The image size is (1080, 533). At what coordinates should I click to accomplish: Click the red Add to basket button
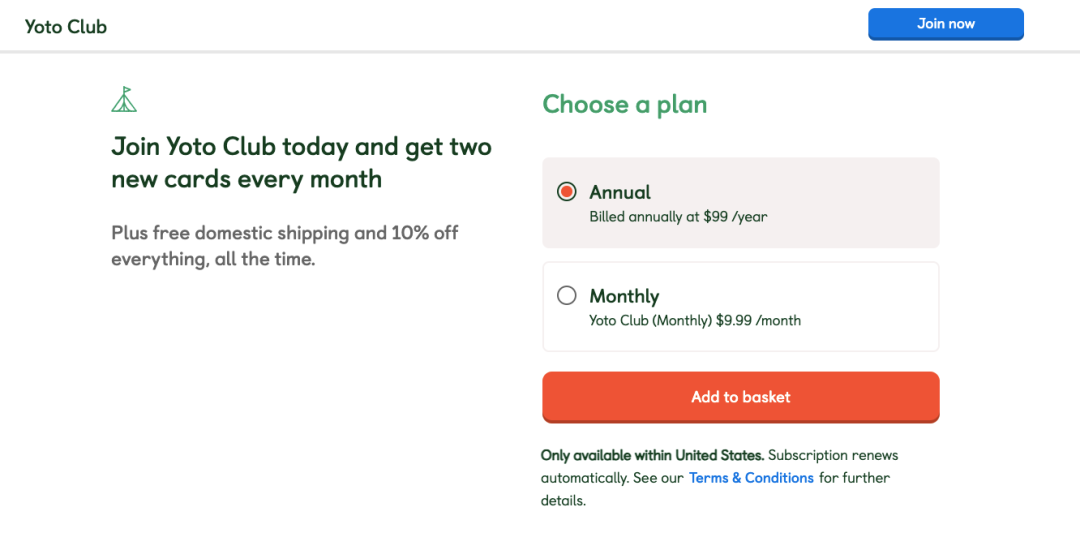click(740, 397)
